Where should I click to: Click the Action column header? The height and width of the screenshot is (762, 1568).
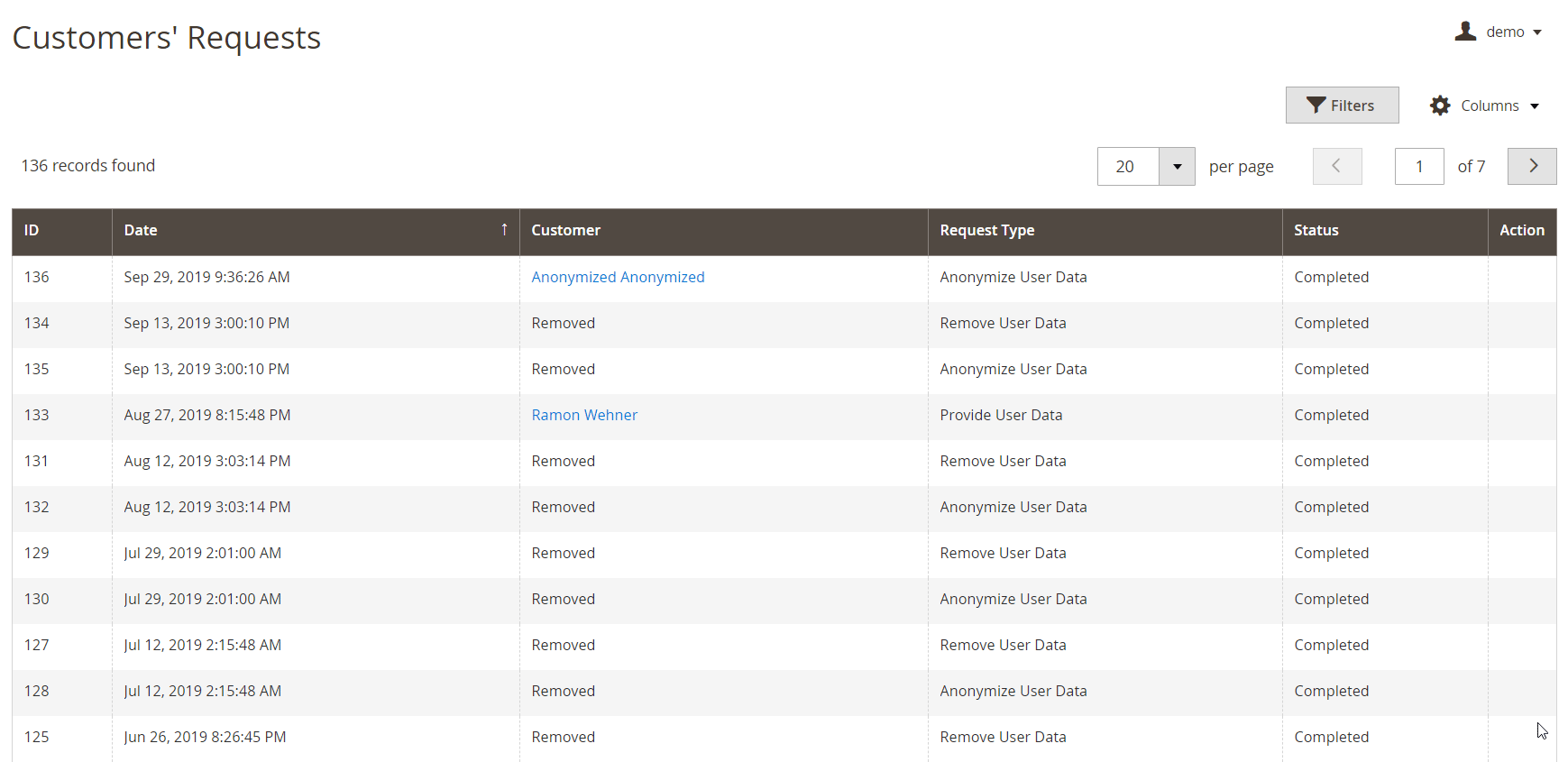point(1521,231)
